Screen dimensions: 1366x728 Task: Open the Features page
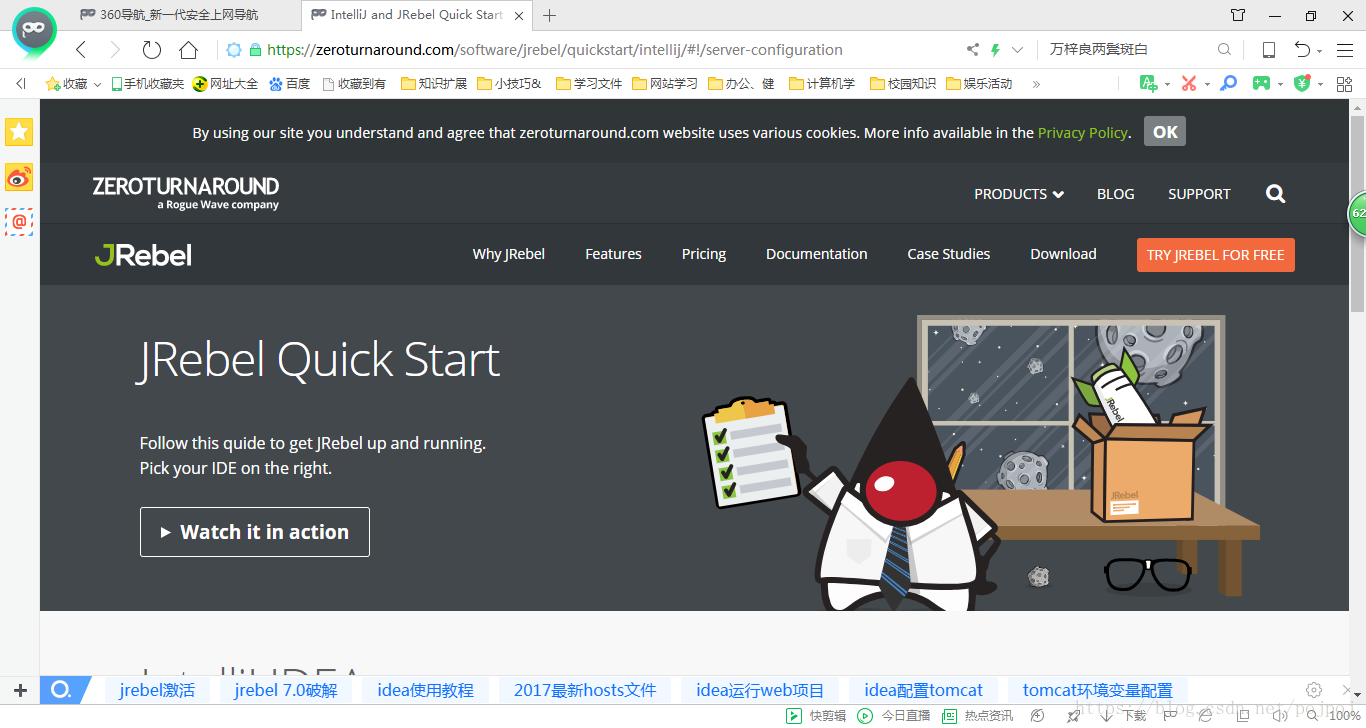pyautogui.click(x=613, y=254)
